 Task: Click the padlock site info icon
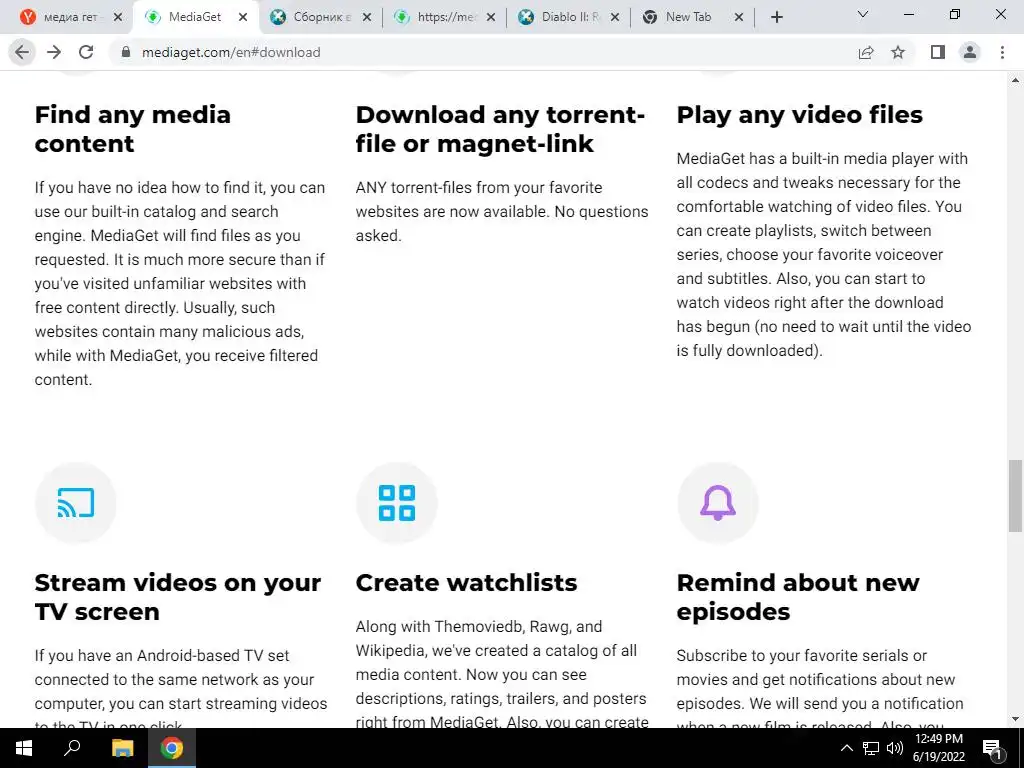[126, 52]
